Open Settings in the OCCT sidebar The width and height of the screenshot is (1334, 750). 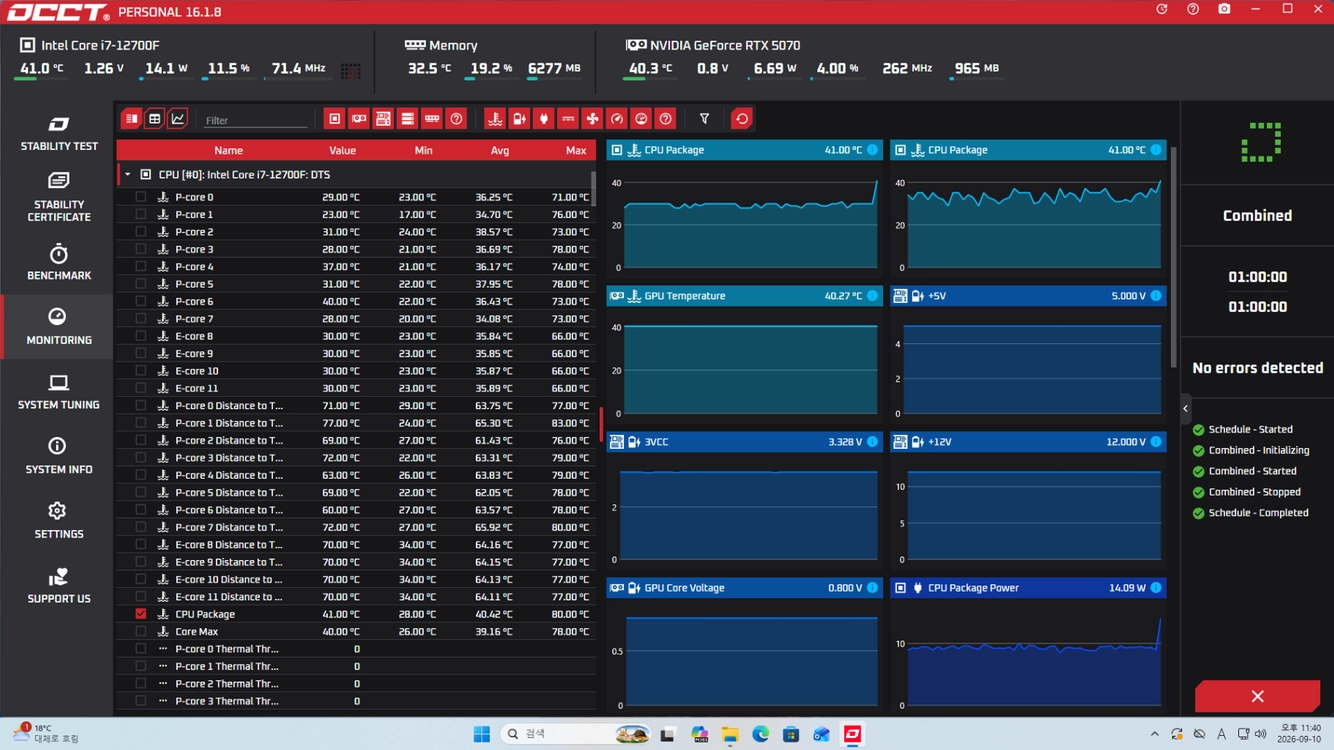point(59,521)
